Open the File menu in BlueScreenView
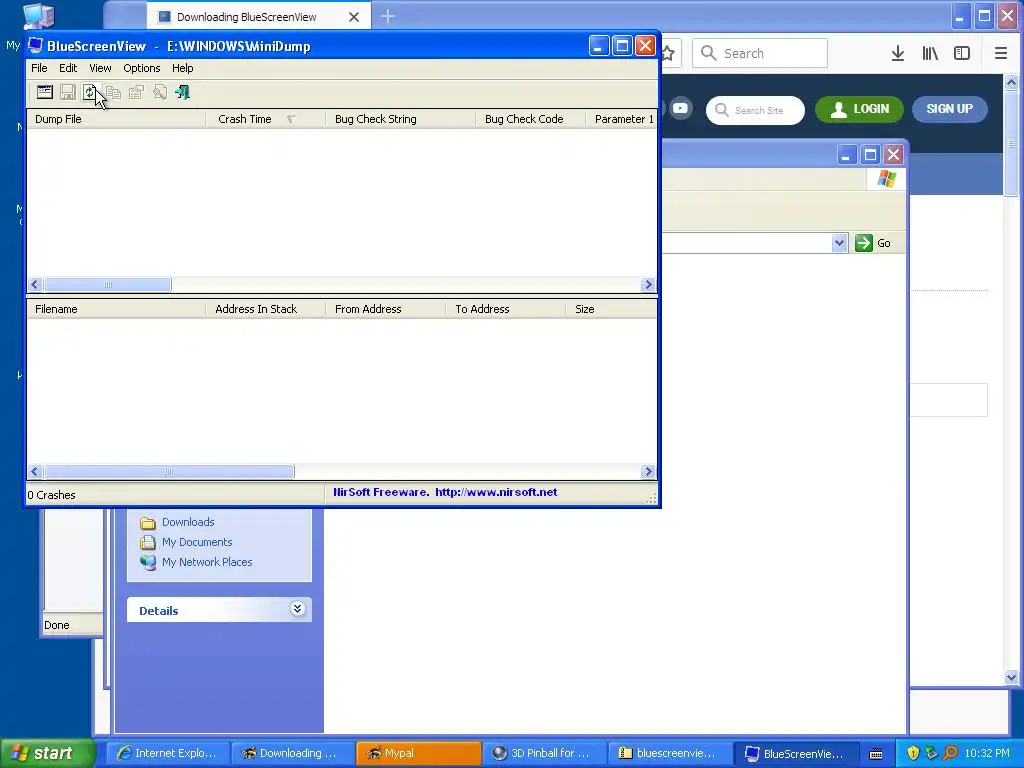 pyautogui.click(x=39, y=68)
